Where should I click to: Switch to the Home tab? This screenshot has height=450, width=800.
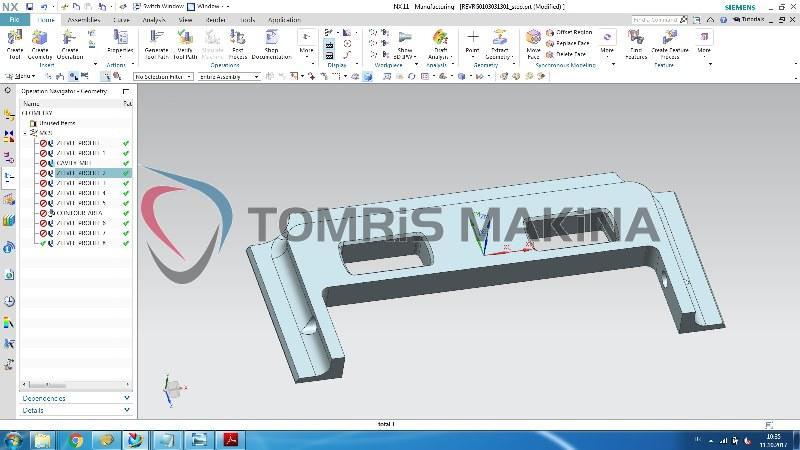coord(46,20)
